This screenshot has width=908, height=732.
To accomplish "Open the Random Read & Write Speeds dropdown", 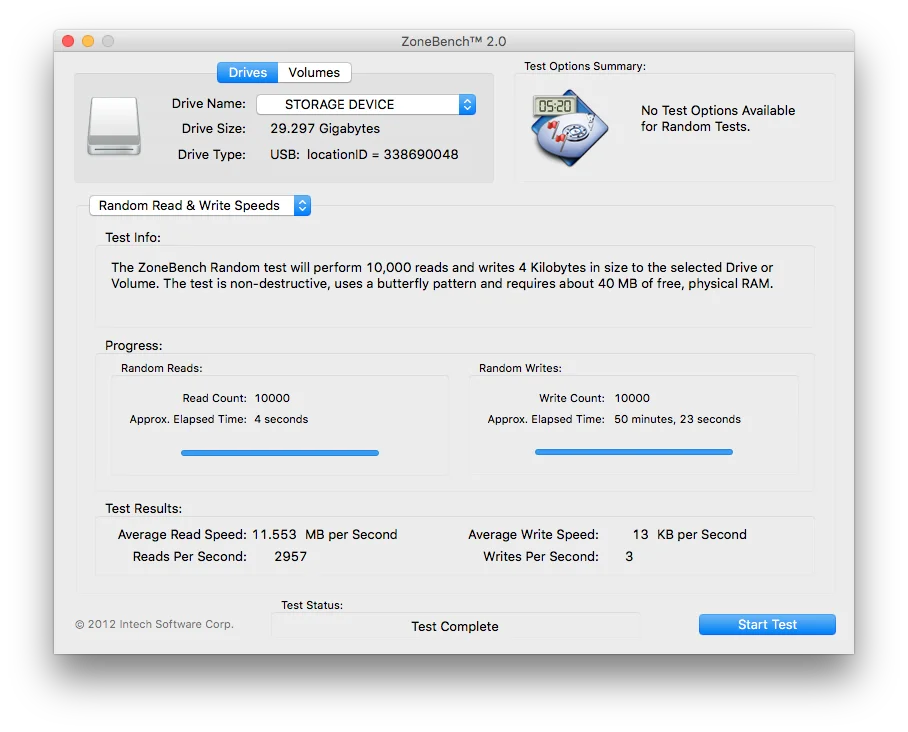I will [x=200, y=206].
